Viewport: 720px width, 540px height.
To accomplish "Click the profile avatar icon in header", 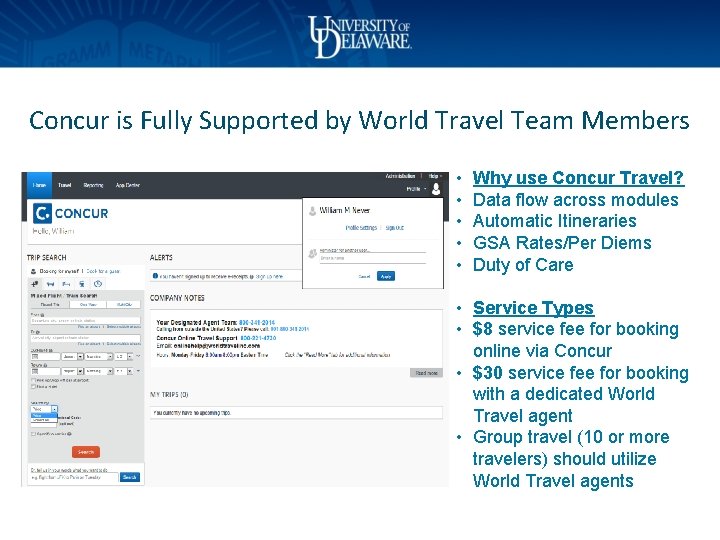I will pyautogui.click(x=436, y=189).
